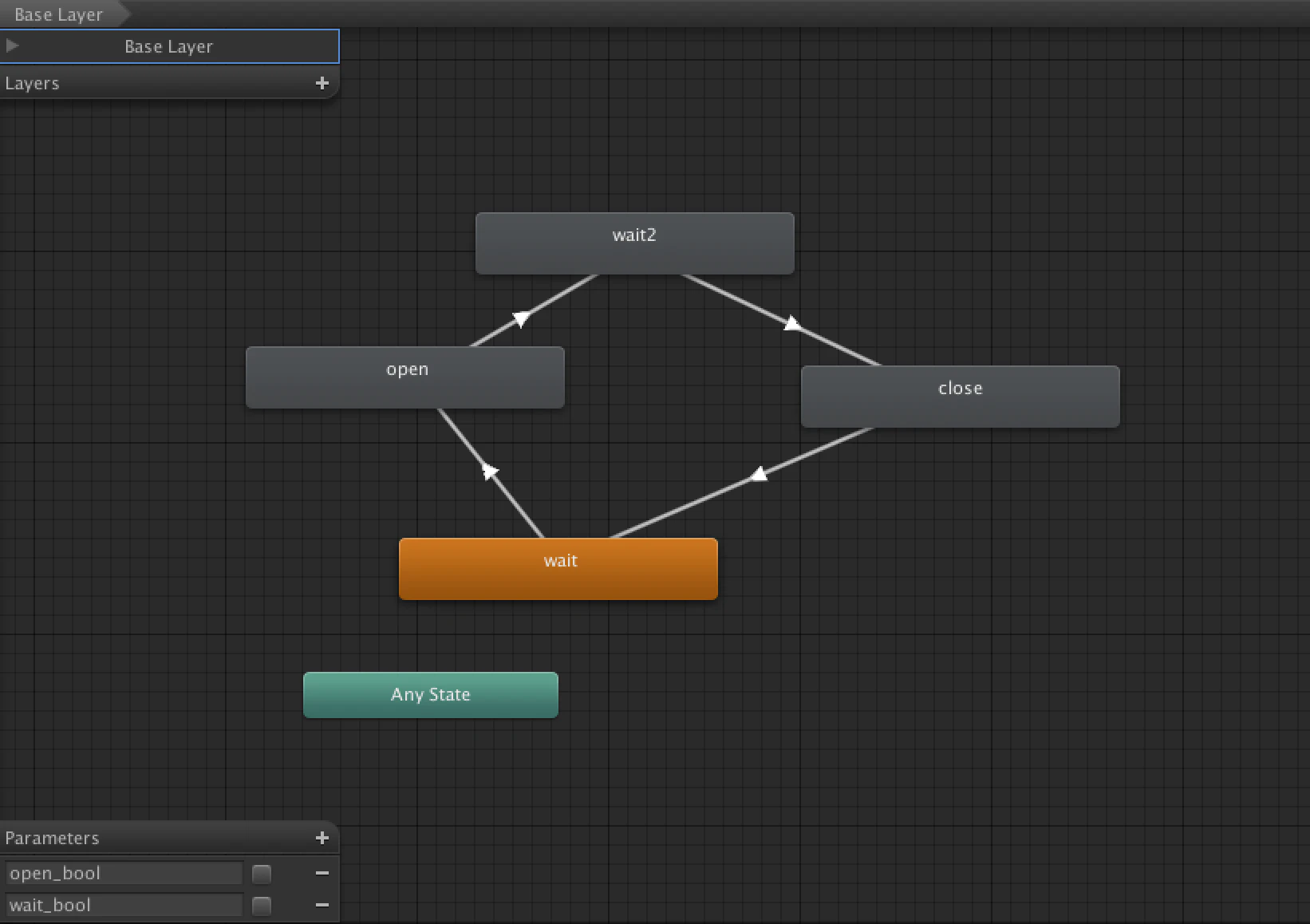Toggle the open_bool checkbox
This screenshot has height=924, width=1310.
pyautogui.click(x=262, y=874)
